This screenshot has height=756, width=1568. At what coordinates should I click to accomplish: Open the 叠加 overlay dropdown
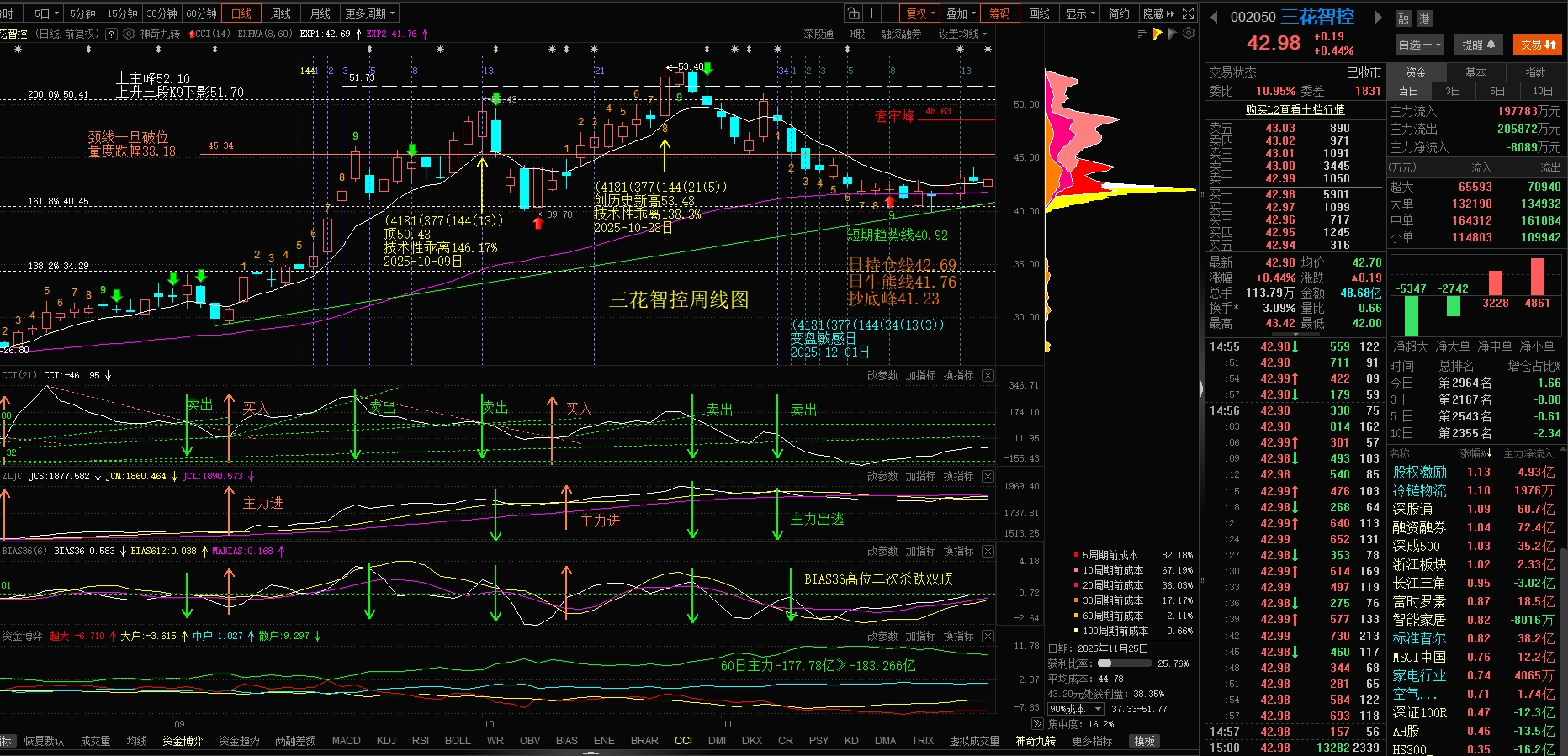click(x=961, y=13)
